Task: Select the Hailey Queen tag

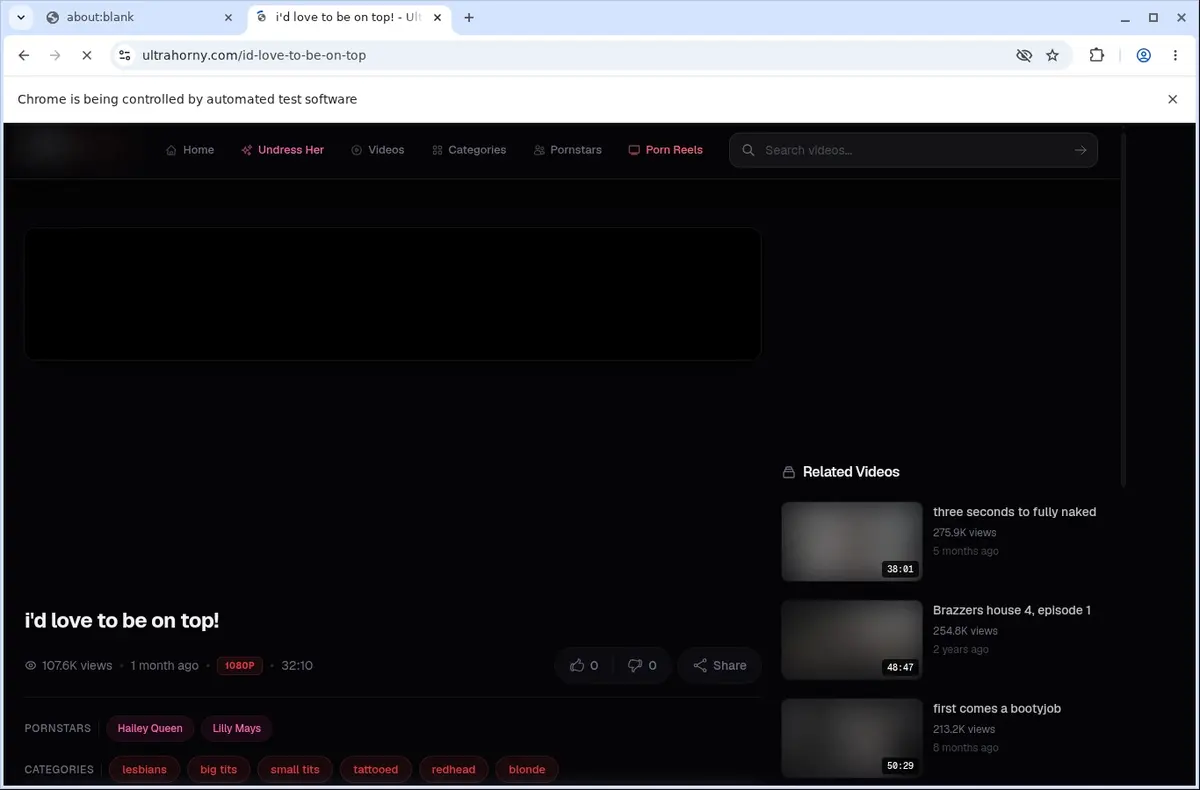Action: (x=150, y=728)
